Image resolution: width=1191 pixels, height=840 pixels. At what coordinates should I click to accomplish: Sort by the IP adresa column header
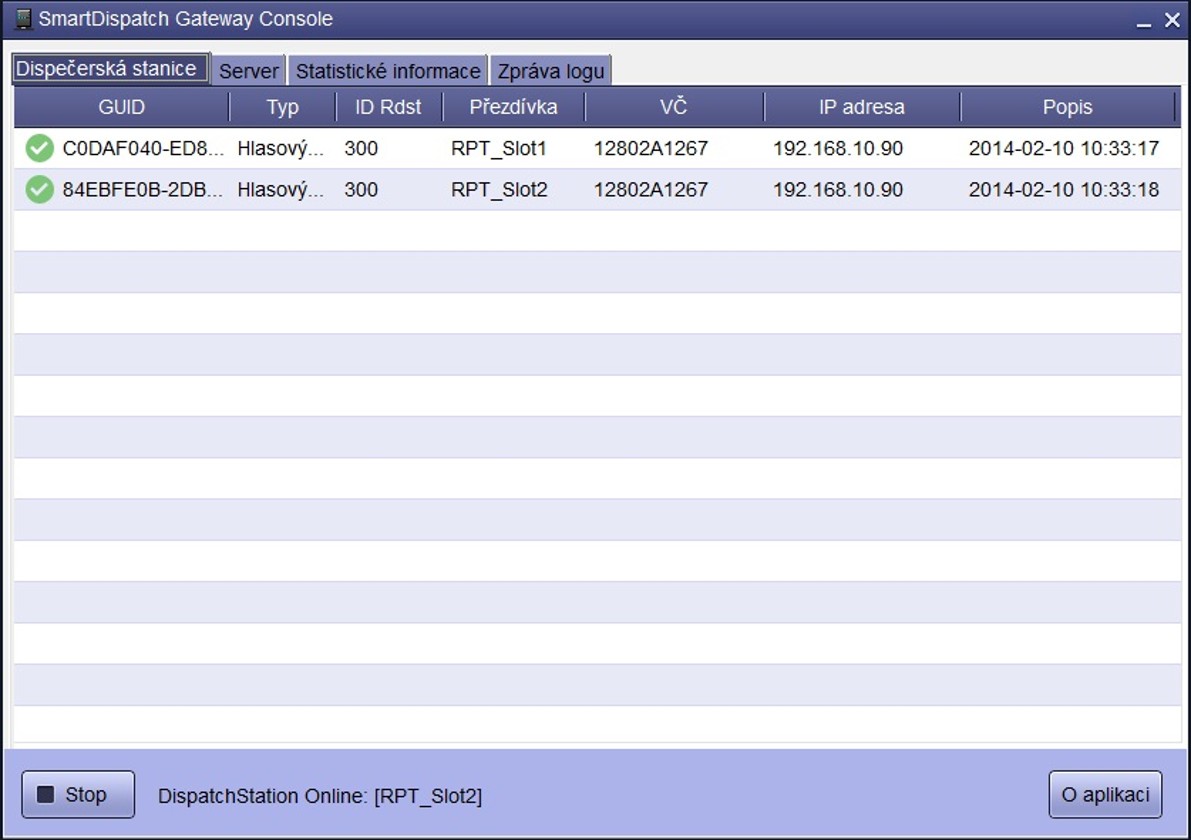pos(862,107)
